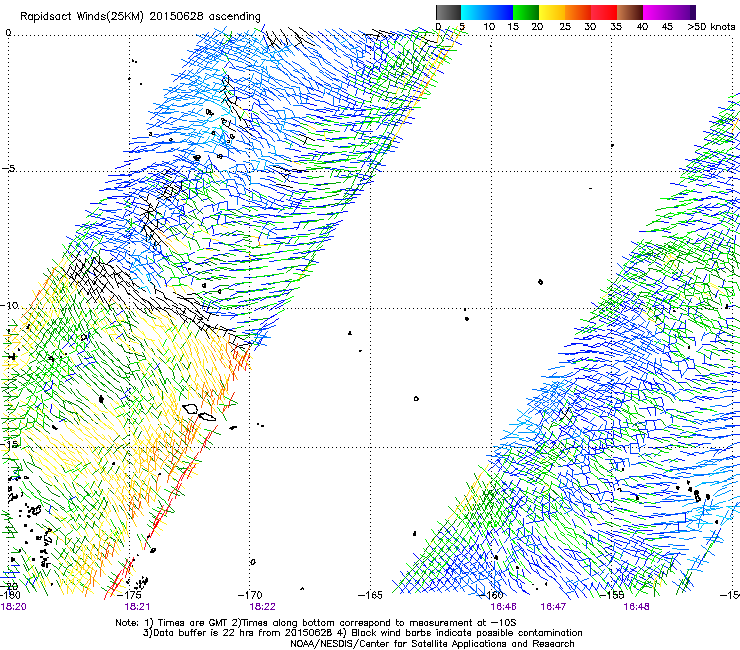740x650 pixels.
Task: Click the purple time label '16:46'
Action: click(x=503, y=607)
